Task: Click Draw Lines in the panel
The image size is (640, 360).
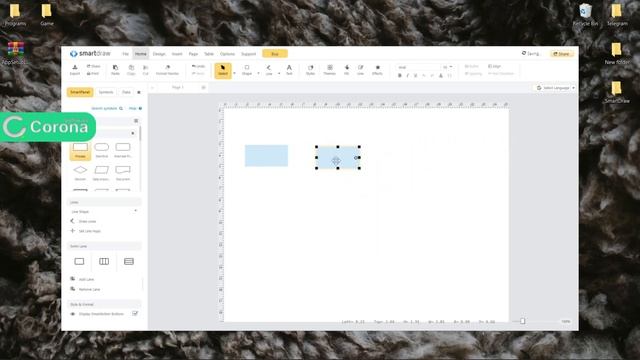Action: (x=83, y=221)
